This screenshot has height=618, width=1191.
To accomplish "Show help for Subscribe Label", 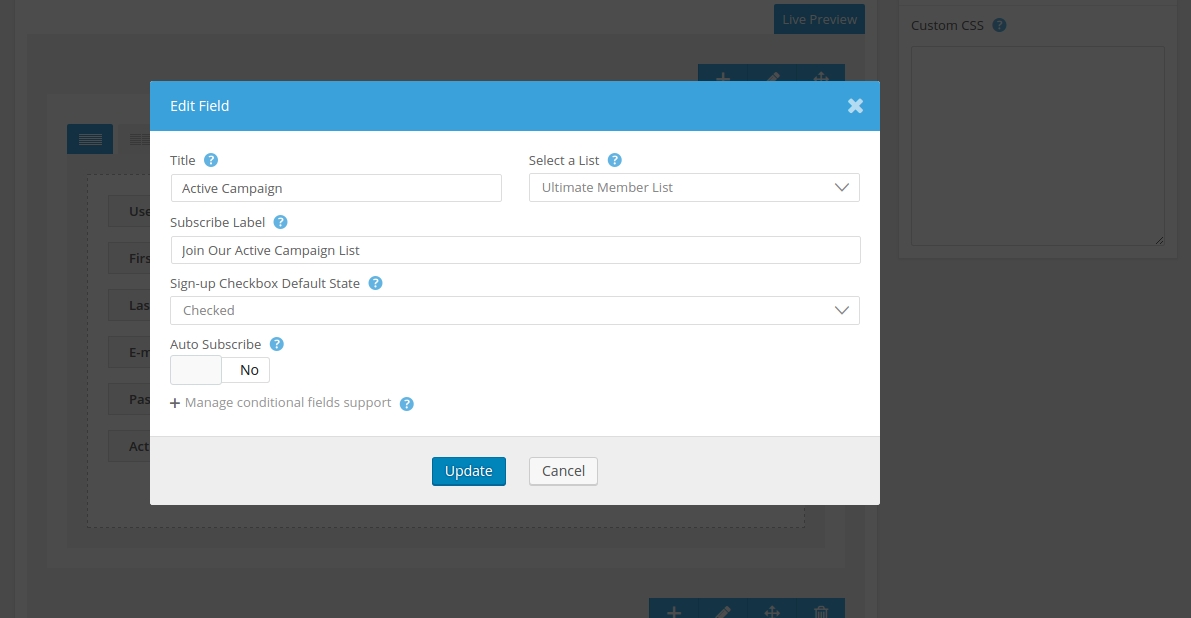I will click(x=280, y=222).
